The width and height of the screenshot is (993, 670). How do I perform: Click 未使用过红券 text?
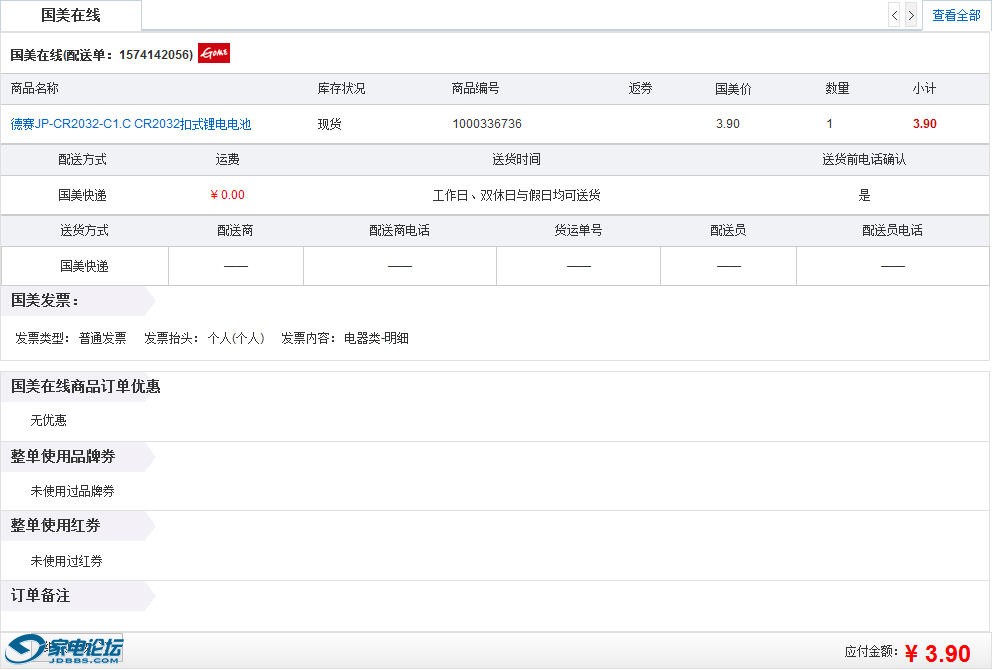(x=66, y=561)
